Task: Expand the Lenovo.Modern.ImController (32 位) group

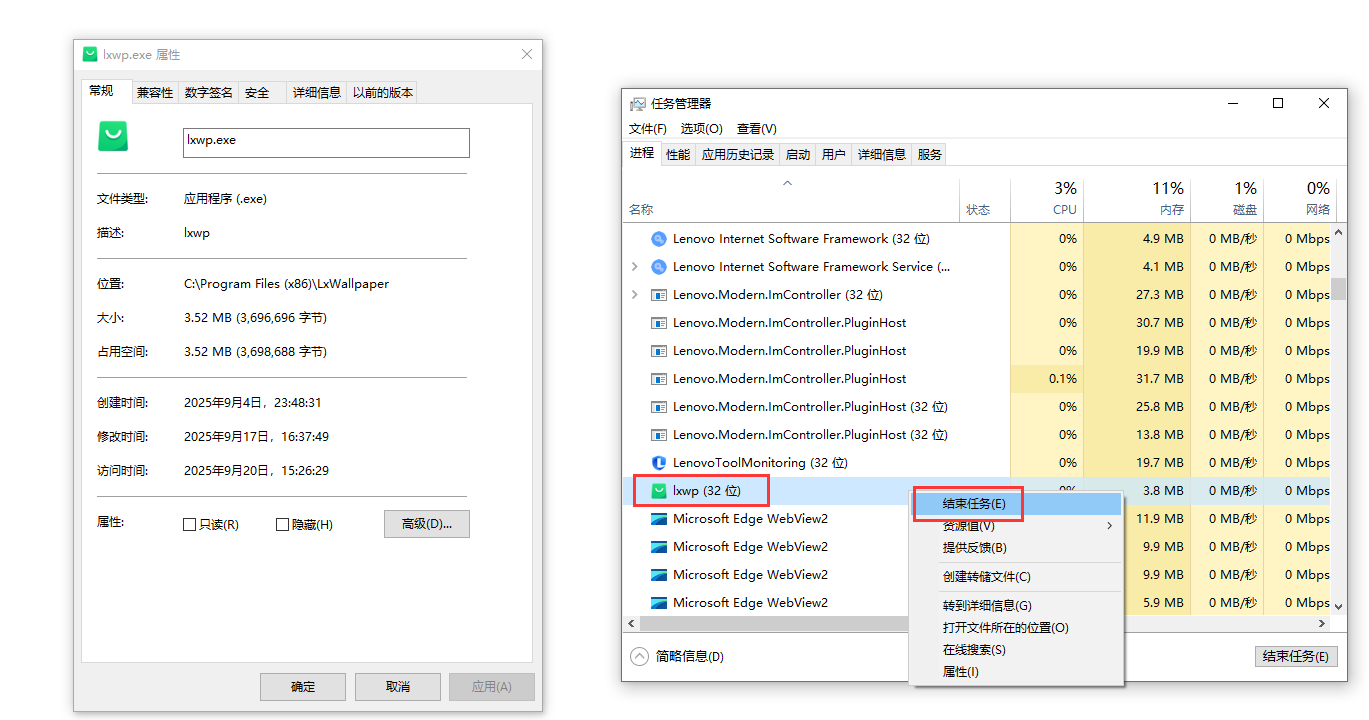Action: tap(635, 295)
